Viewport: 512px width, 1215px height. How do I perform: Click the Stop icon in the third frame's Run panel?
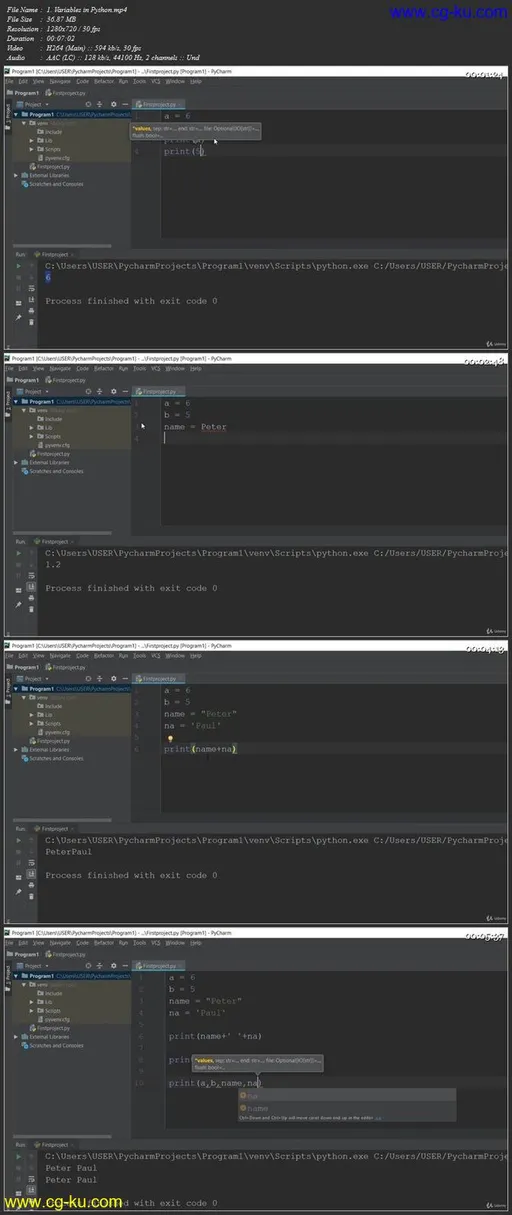point(18,854)
